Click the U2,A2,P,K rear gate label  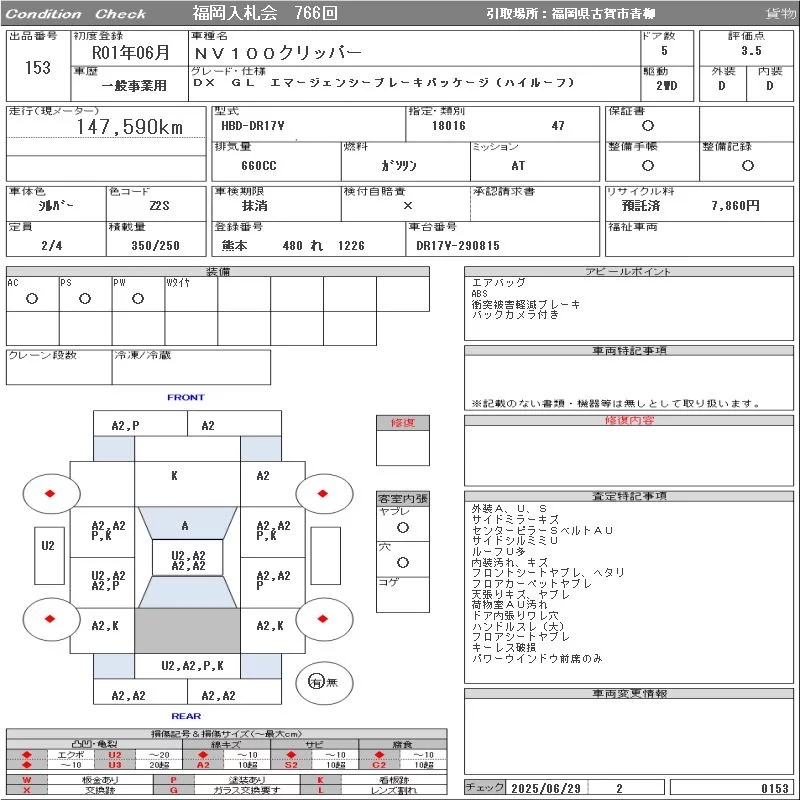pyautogui.click(x=192, y=665)
